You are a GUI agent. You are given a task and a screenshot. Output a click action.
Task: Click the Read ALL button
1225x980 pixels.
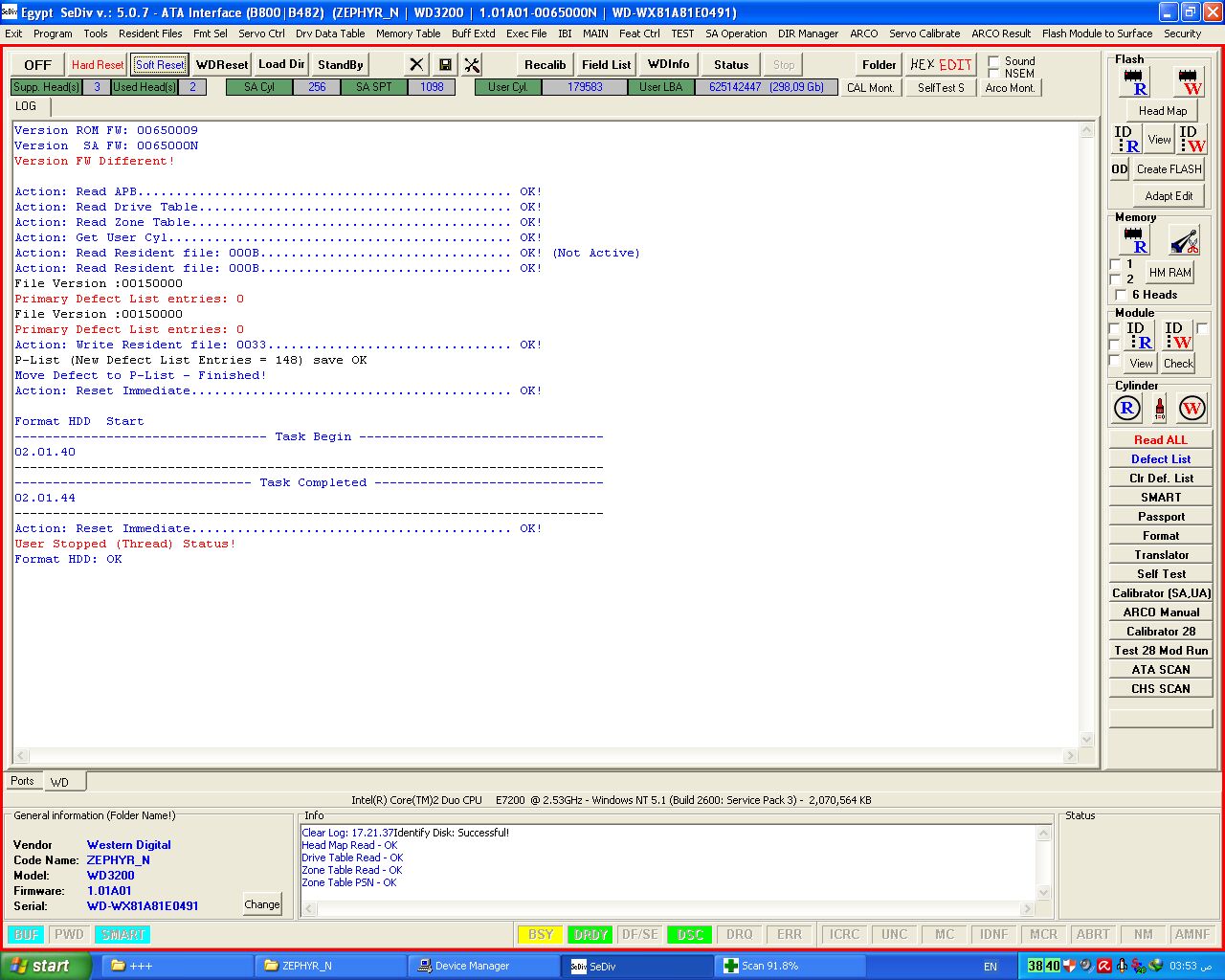point(1161,440)
